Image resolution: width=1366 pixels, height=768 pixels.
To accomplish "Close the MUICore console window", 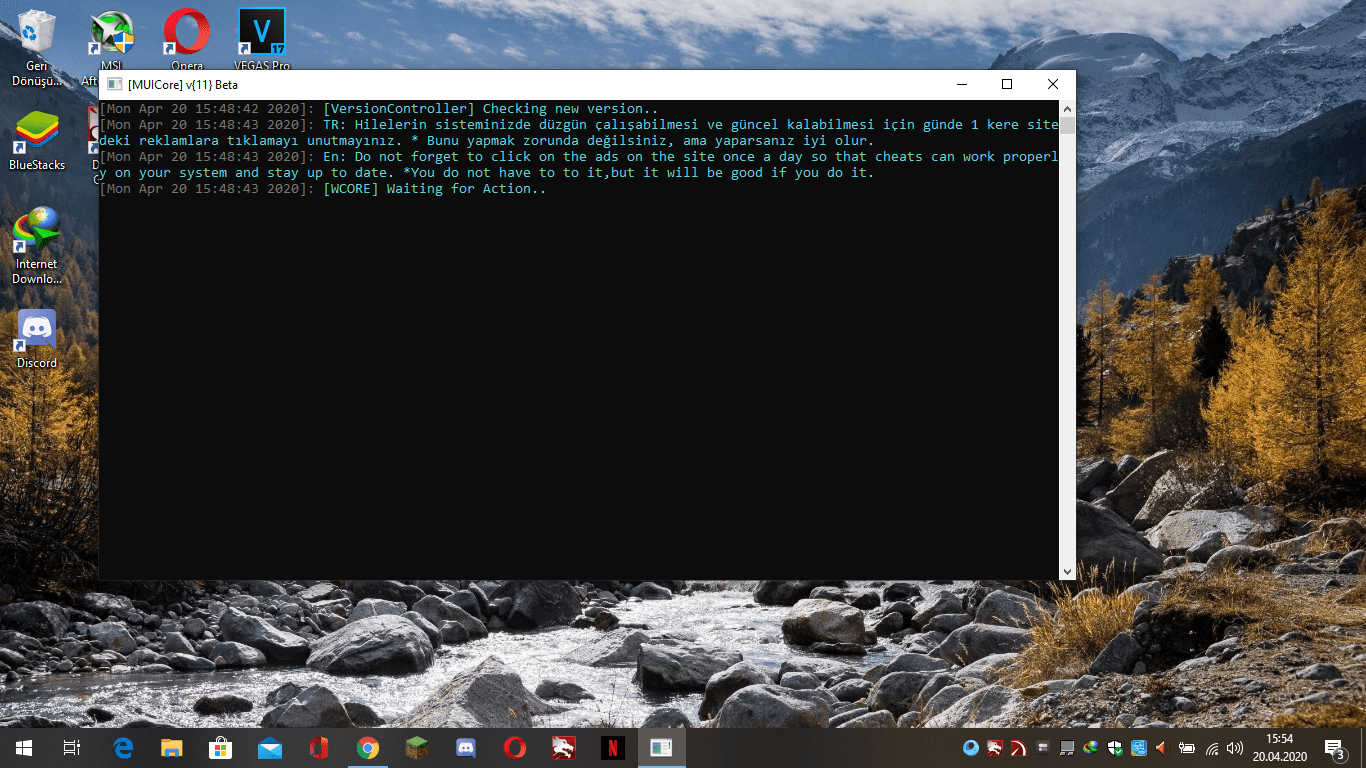I will click(x=1053, y=85).
